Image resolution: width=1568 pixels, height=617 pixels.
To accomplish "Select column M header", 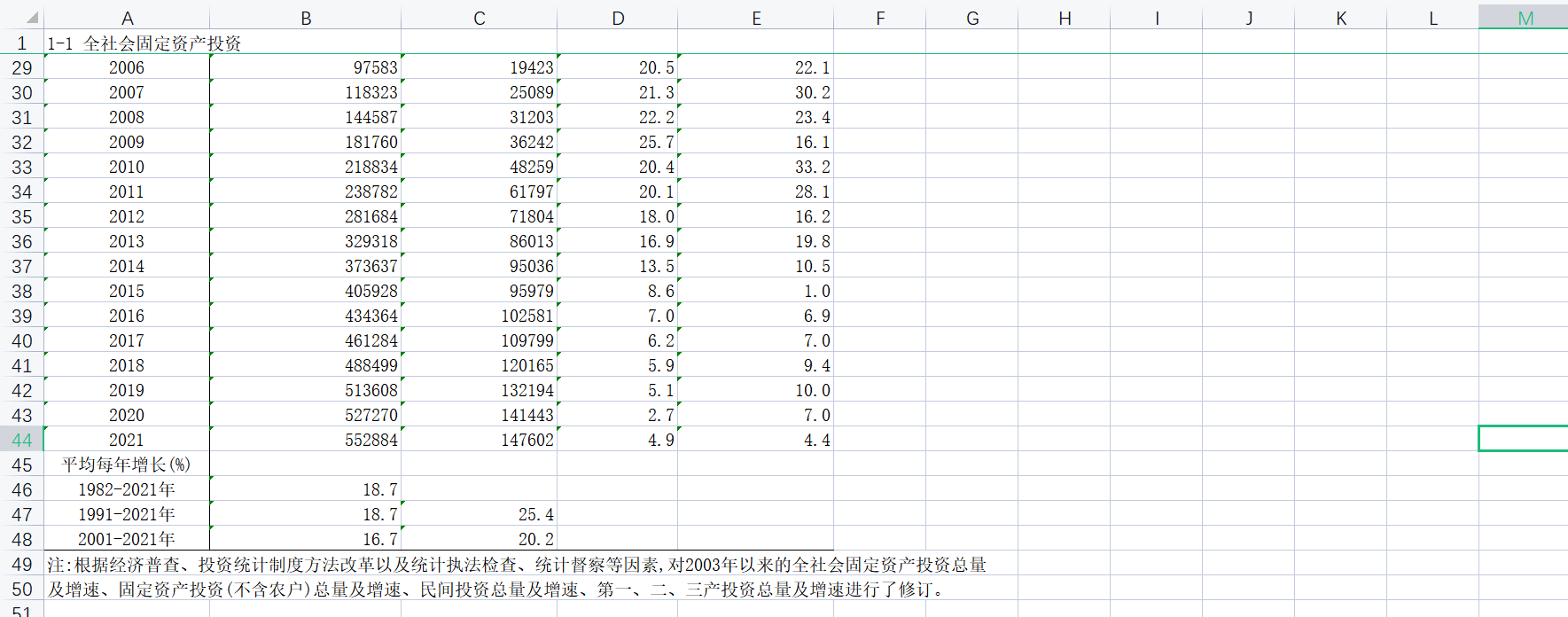I will point(1525,18).
